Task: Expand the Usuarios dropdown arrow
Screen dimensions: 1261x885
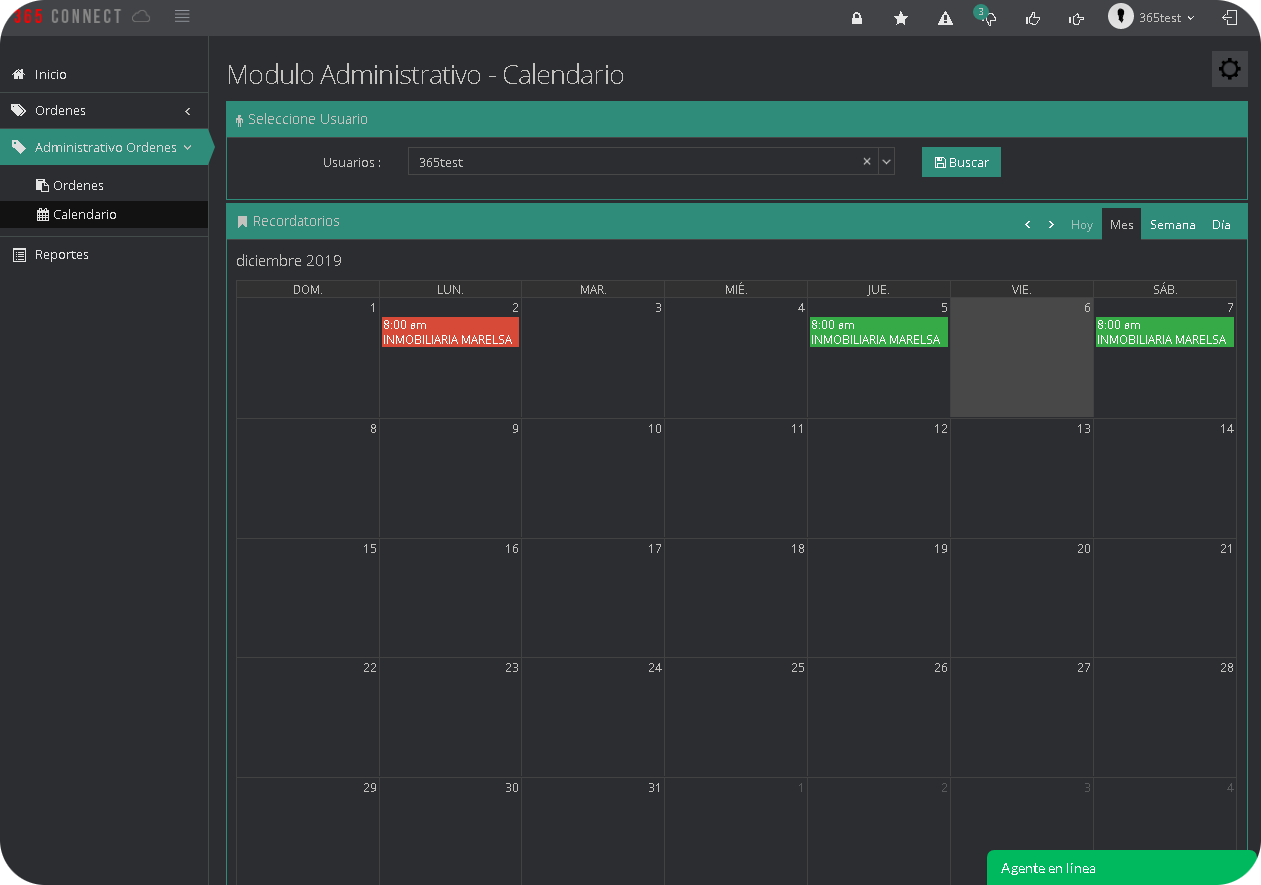Action: pos(886,162)
